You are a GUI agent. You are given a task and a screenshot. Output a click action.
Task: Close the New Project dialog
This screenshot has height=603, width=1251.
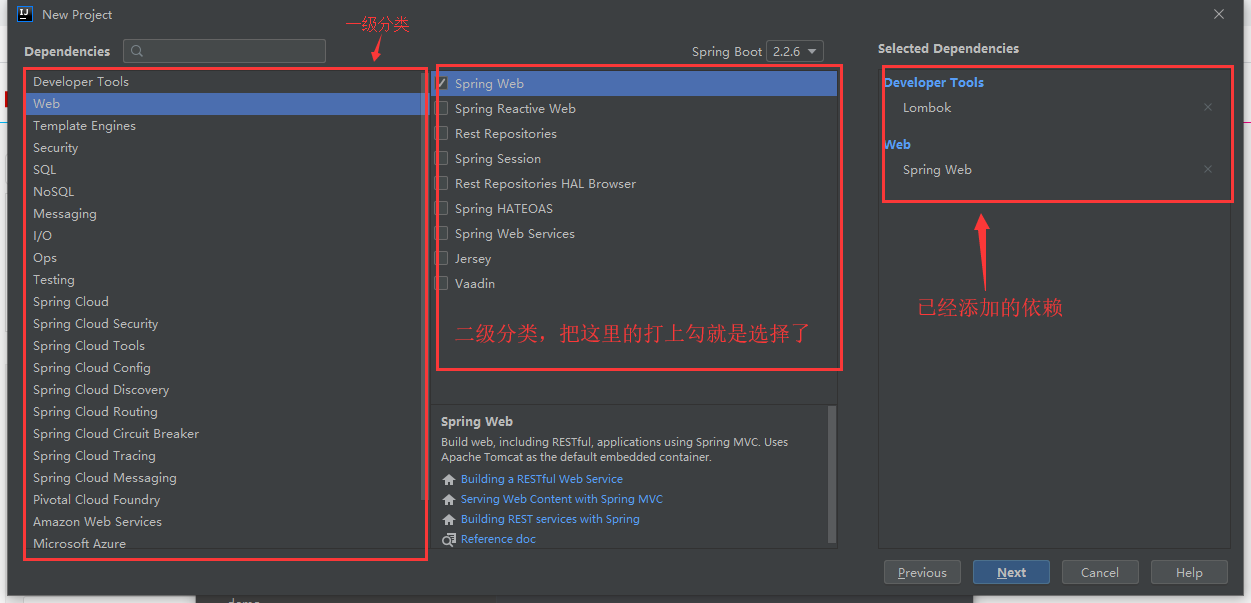[1219, 14]
